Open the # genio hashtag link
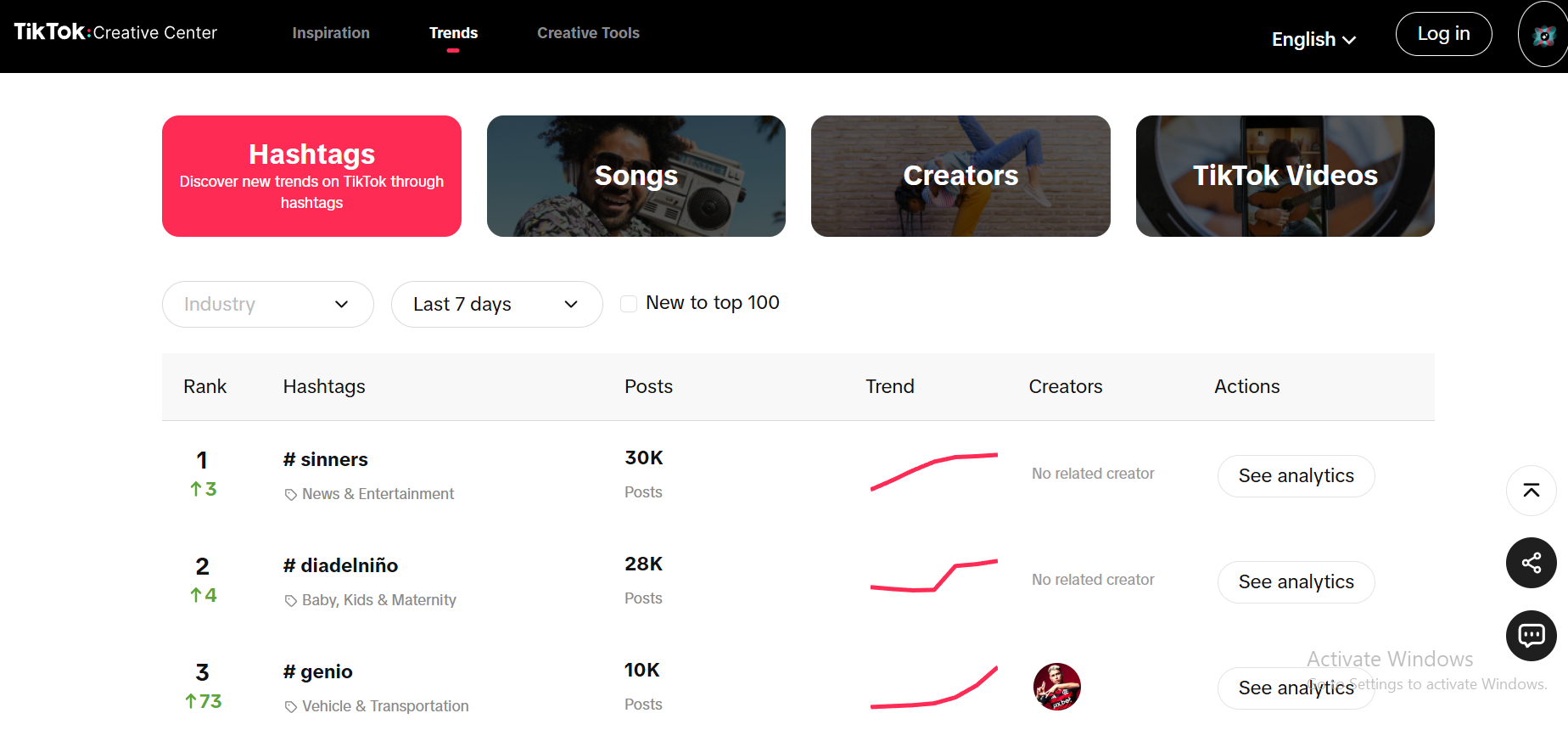The height and width of the screenshot is (730, 1568). pos(318,671)
